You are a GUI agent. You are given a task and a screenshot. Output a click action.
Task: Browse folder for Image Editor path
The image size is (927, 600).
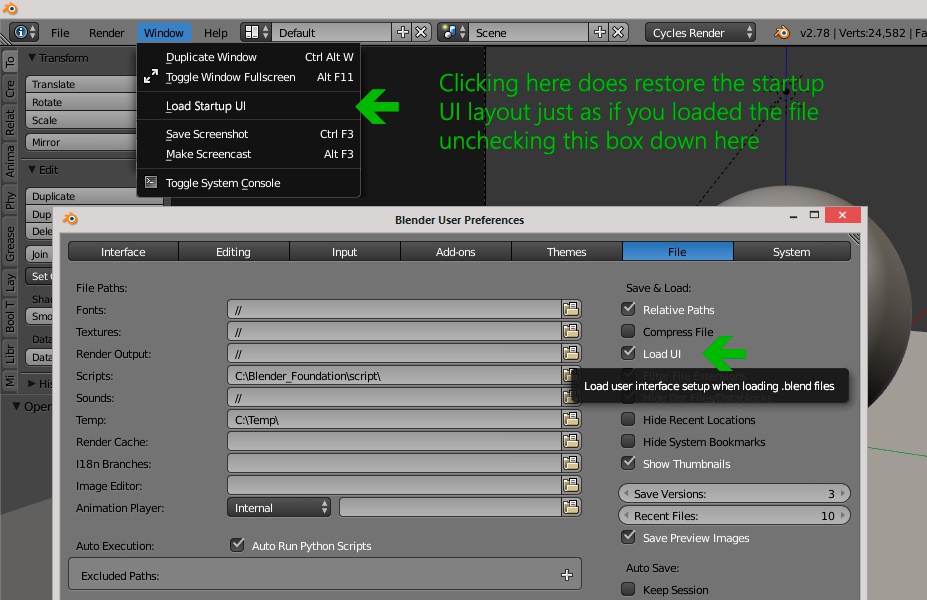(x=571, y=485)
